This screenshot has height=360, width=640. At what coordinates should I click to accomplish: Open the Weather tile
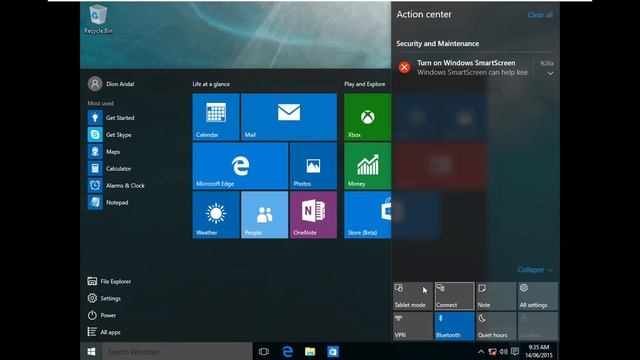[x=216, y=215]
